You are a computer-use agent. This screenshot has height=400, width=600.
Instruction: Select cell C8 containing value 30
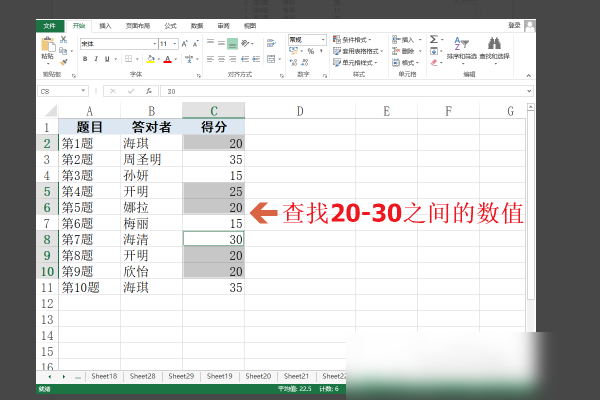point(214,239)
